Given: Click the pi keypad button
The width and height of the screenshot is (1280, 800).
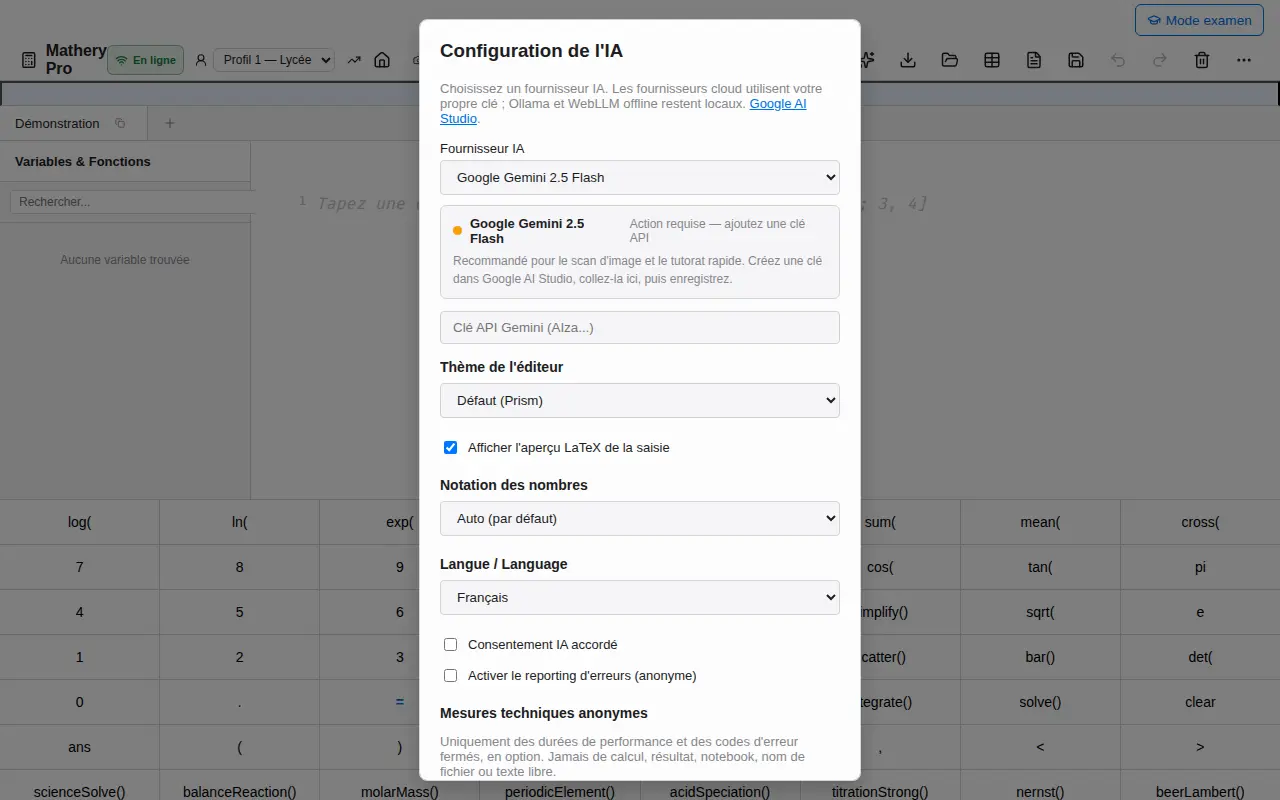Looking at the screenshot, I should [x=1200, y=567].
